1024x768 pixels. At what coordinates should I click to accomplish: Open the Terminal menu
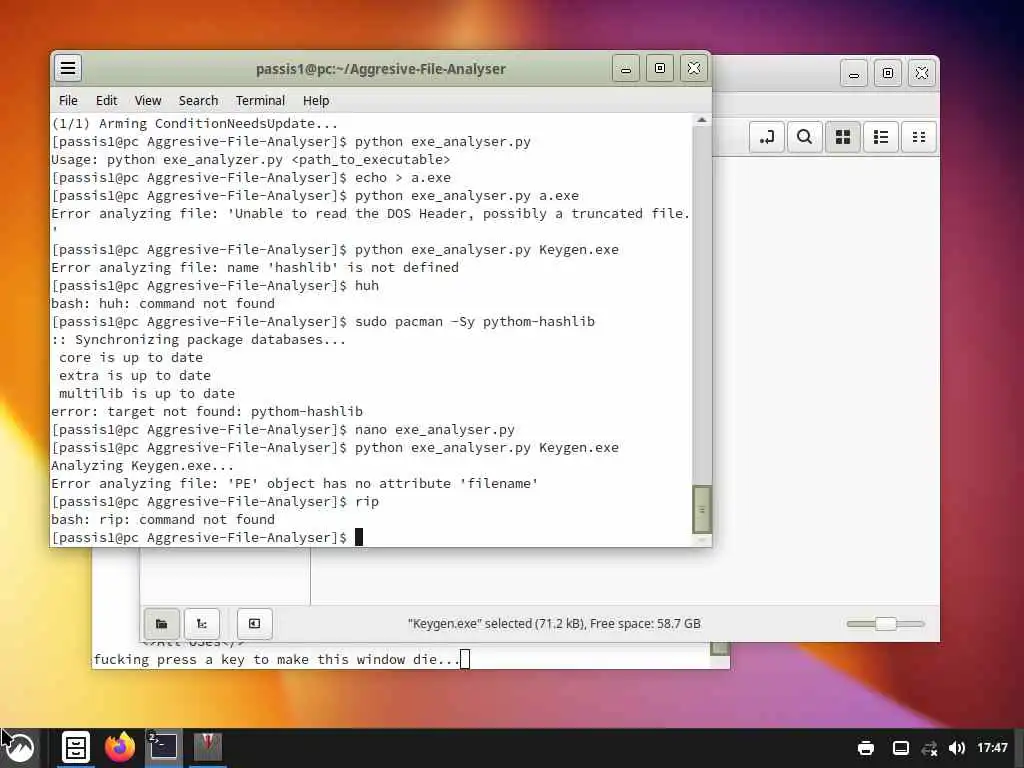click(x=261, y=101)
